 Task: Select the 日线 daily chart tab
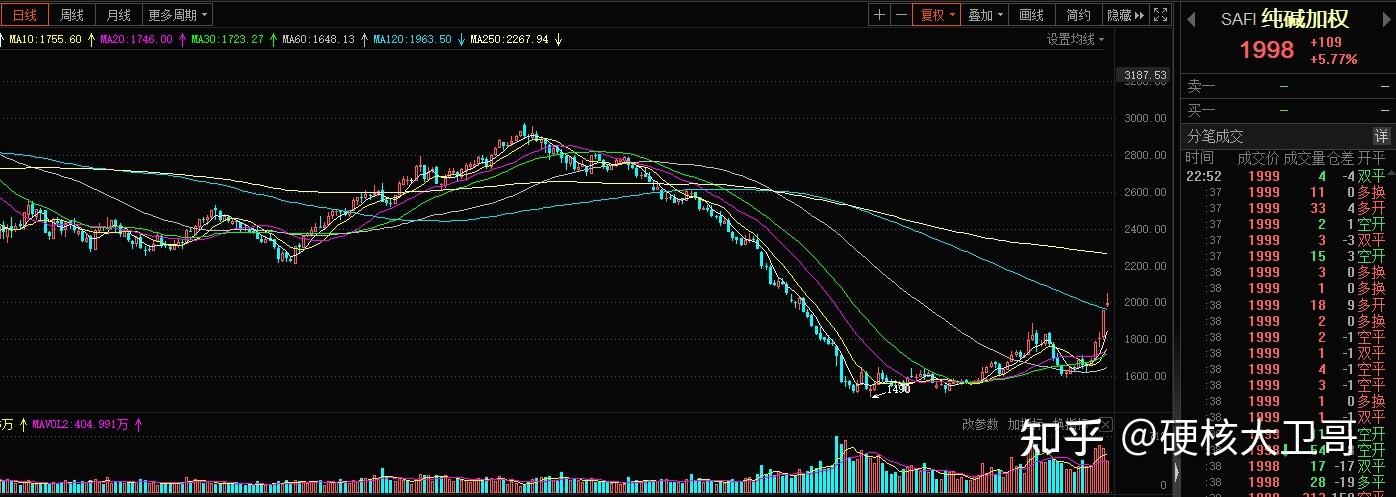pos(24,15)
